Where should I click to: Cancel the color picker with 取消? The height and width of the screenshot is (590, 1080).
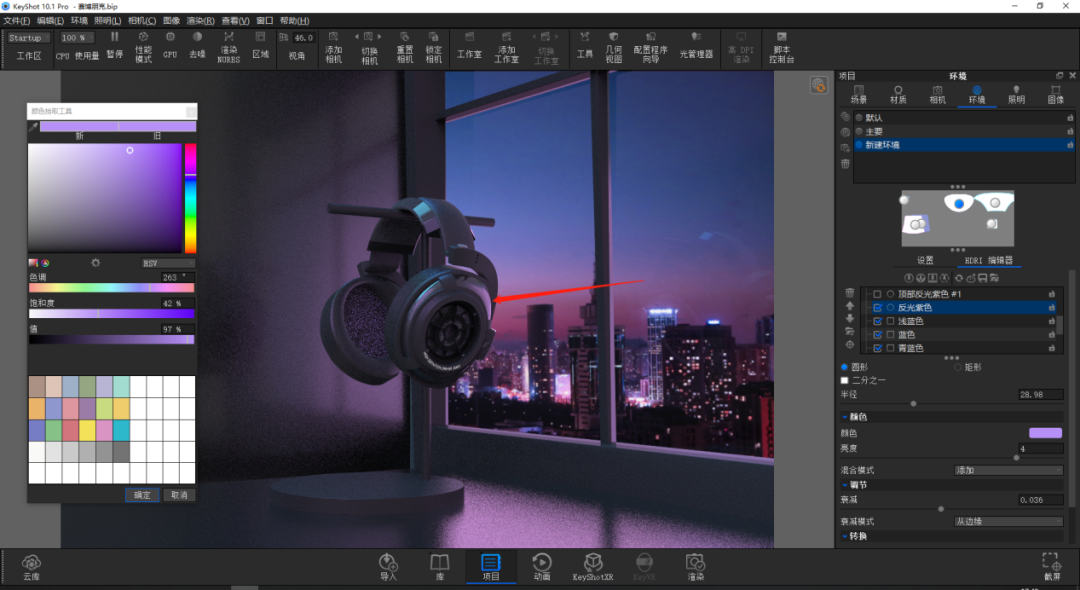(x=179, y=495)
